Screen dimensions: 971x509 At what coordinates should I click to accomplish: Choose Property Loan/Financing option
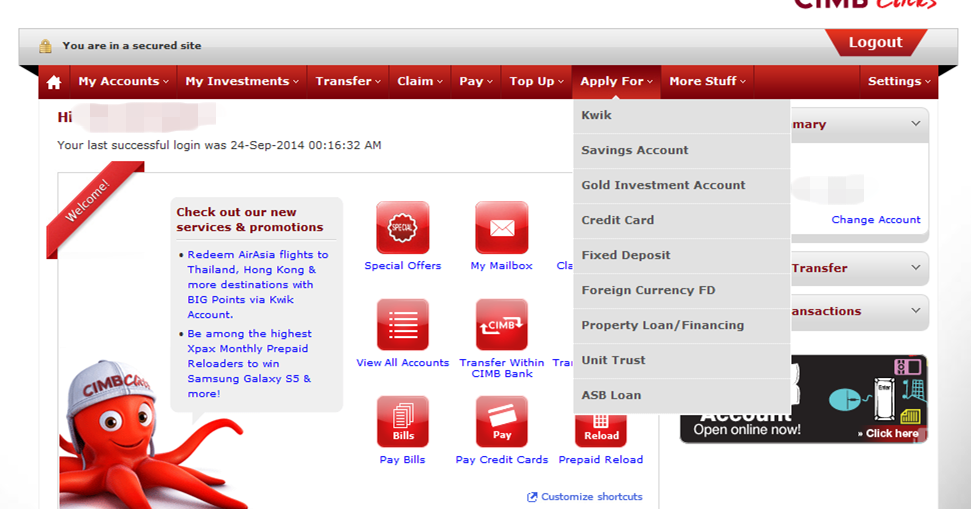[x=681, y=325]
